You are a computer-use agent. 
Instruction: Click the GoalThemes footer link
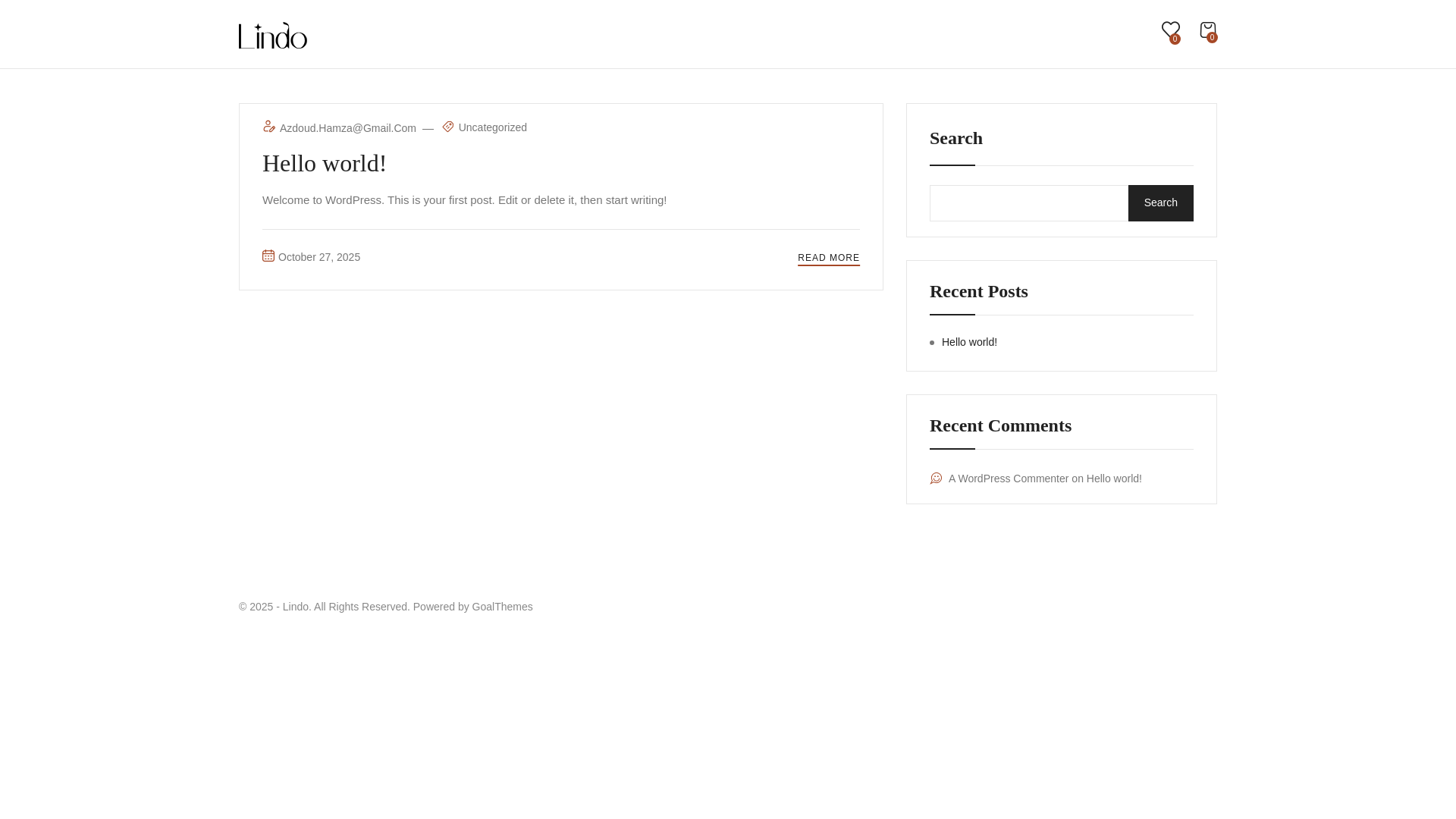pos(502,607)
